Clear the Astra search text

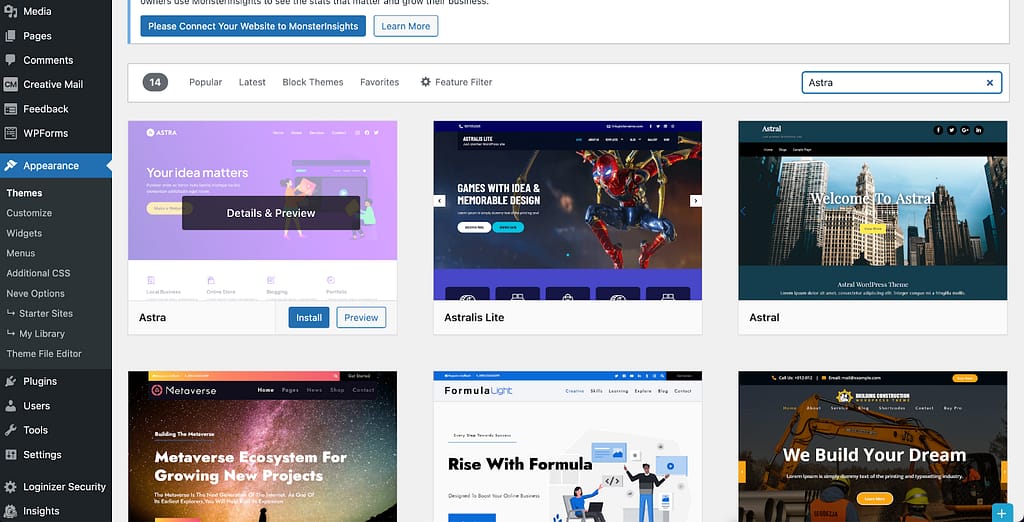989,83
